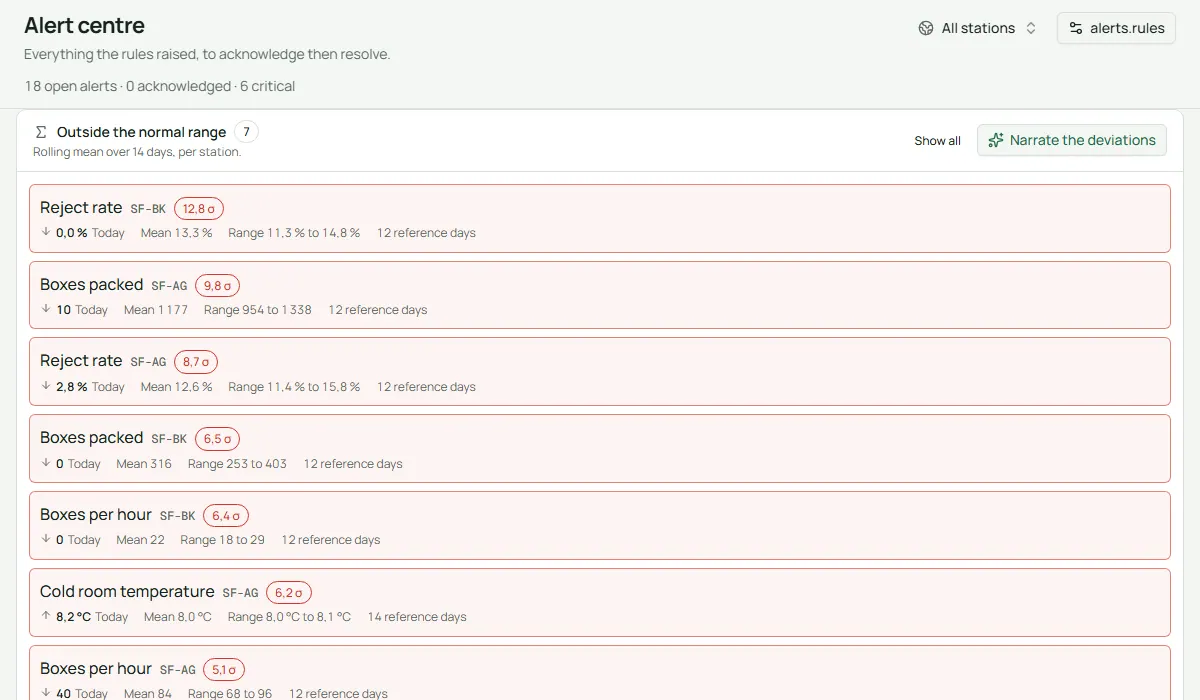The width and height of the screenshot is (1200, 700).
Task: Click the 12,8 σ deviation badge
Action: pyautogui.click(x=199, y=208)
